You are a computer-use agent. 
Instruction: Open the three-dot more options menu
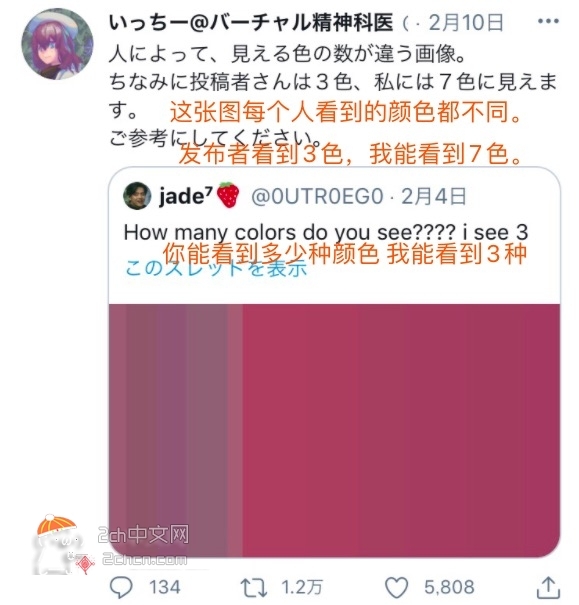tap(549, 22)
